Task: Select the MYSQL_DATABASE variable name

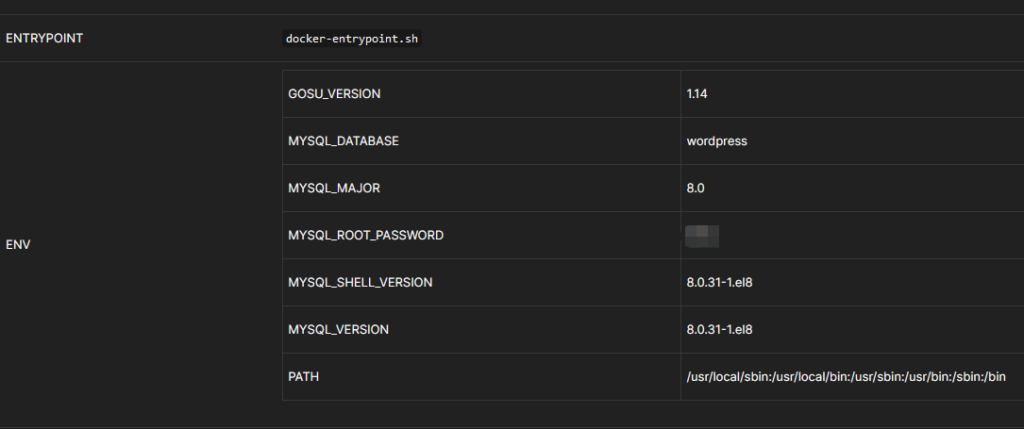Action: [x=343, y=141]
